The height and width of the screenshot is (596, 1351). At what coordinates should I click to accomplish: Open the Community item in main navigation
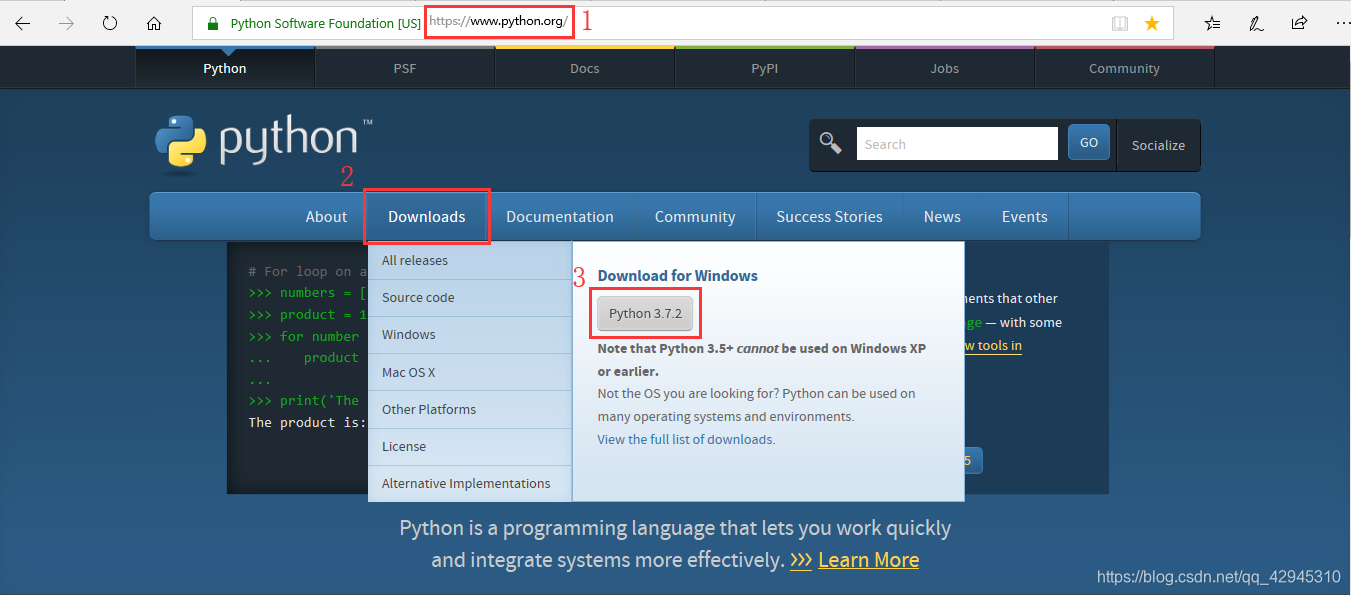coord(695,217)
